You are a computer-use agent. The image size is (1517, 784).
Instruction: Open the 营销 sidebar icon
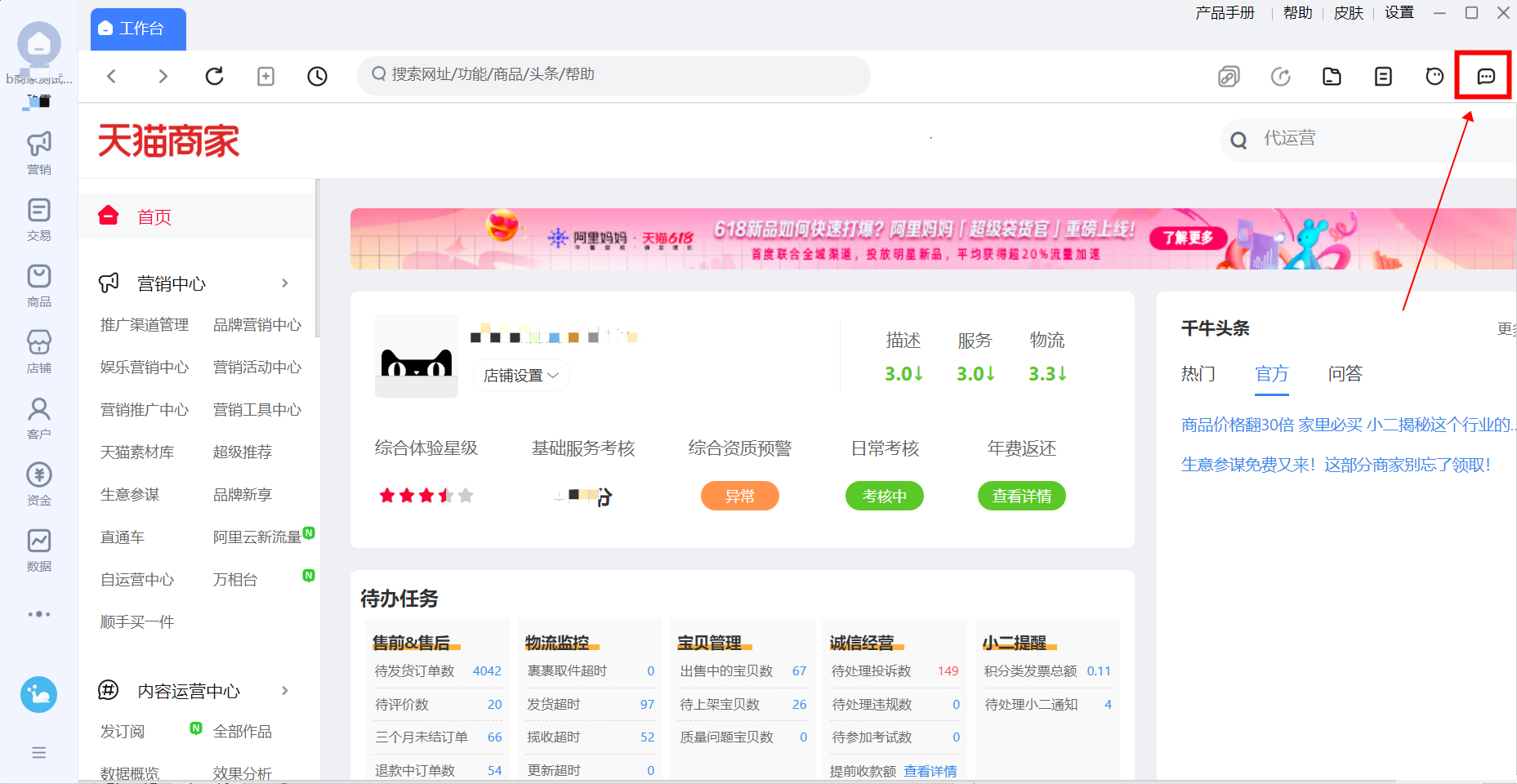(x=39, y=153)
